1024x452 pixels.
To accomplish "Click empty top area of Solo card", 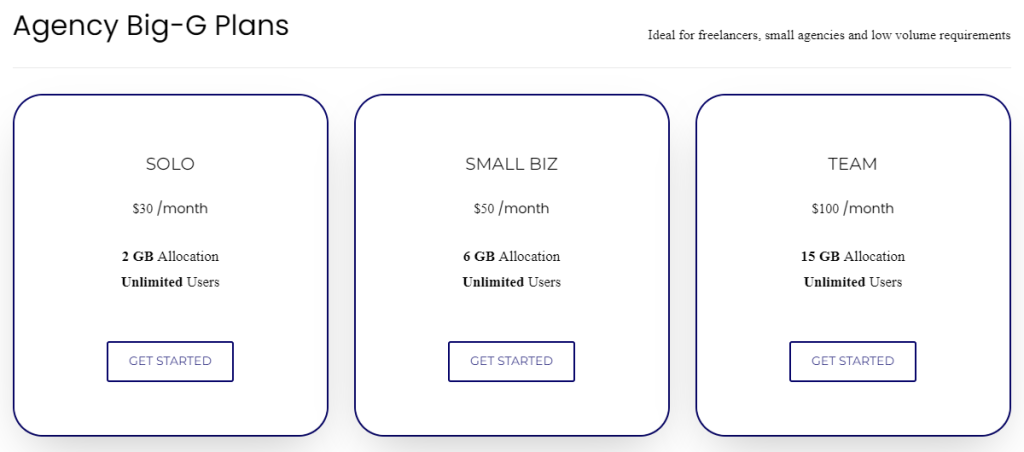I will [x=170, y=122].
